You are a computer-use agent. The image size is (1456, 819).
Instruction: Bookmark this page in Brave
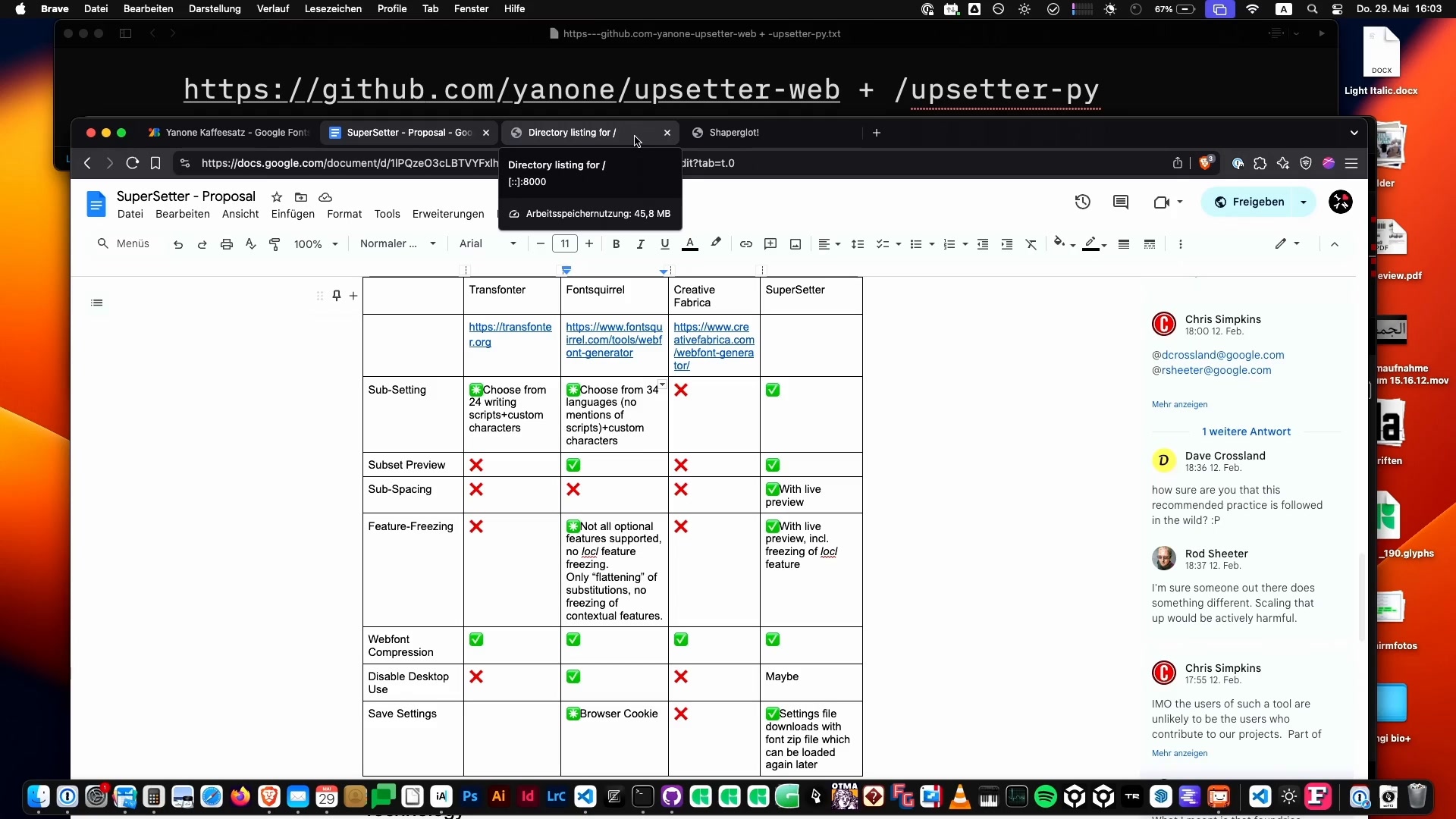(155, 163)
